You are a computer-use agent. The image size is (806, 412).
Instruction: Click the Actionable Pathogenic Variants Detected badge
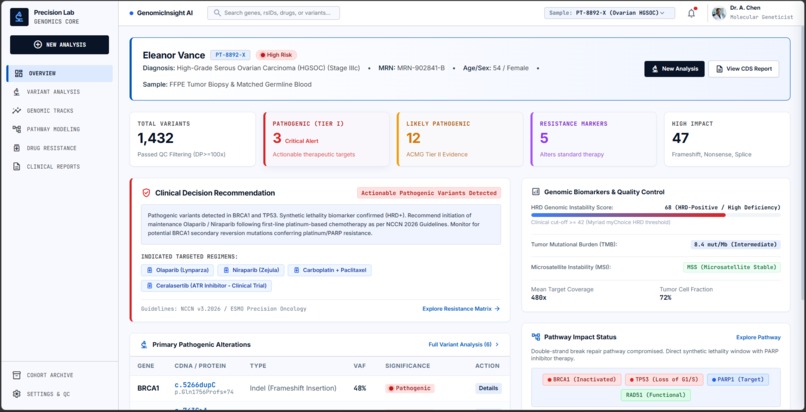(x=429, y=193)
